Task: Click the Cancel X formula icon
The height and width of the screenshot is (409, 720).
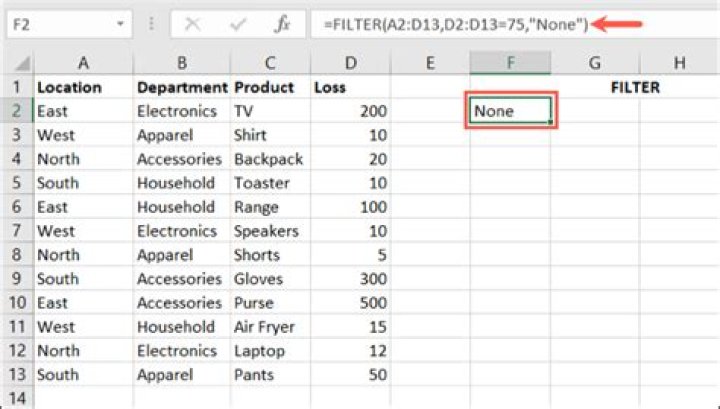Action: click(192, 24)
